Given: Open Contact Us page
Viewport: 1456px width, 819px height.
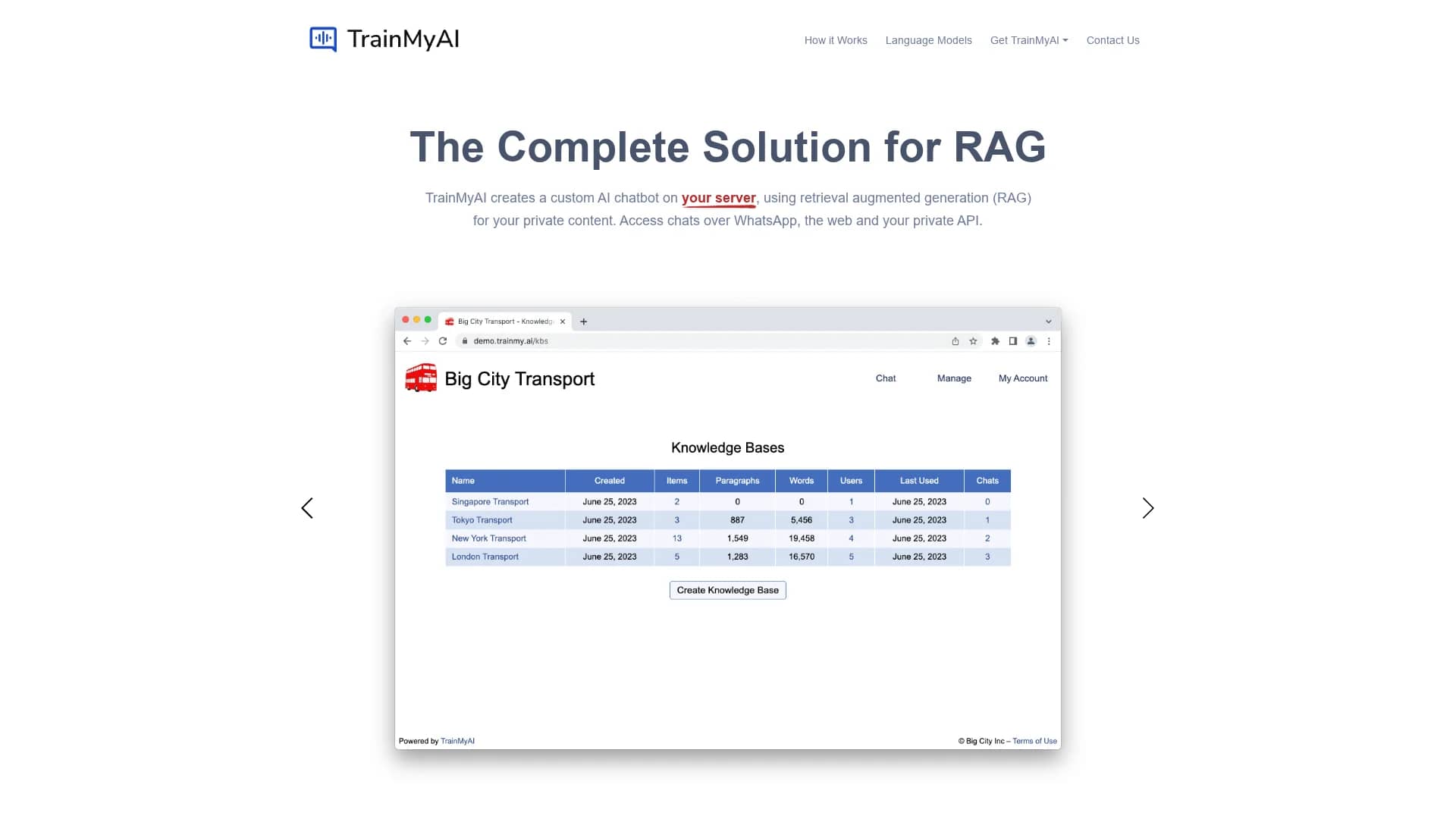Looking at the screenshot, I should pyautogui.click(x=1112, y=40).
